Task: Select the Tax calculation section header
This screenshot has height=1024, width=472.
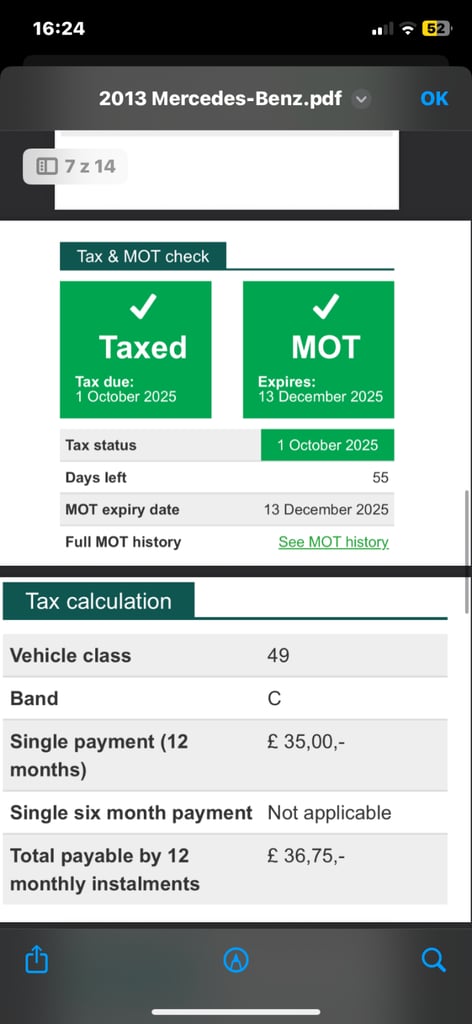Action: (x=99, y=601)
